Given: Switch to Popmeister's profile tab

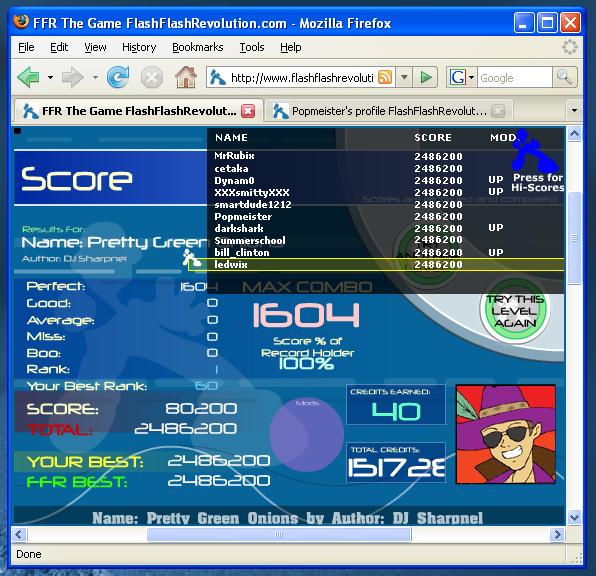Looking at the screenshot, I should pyautogui.click(x=388, y=111).
